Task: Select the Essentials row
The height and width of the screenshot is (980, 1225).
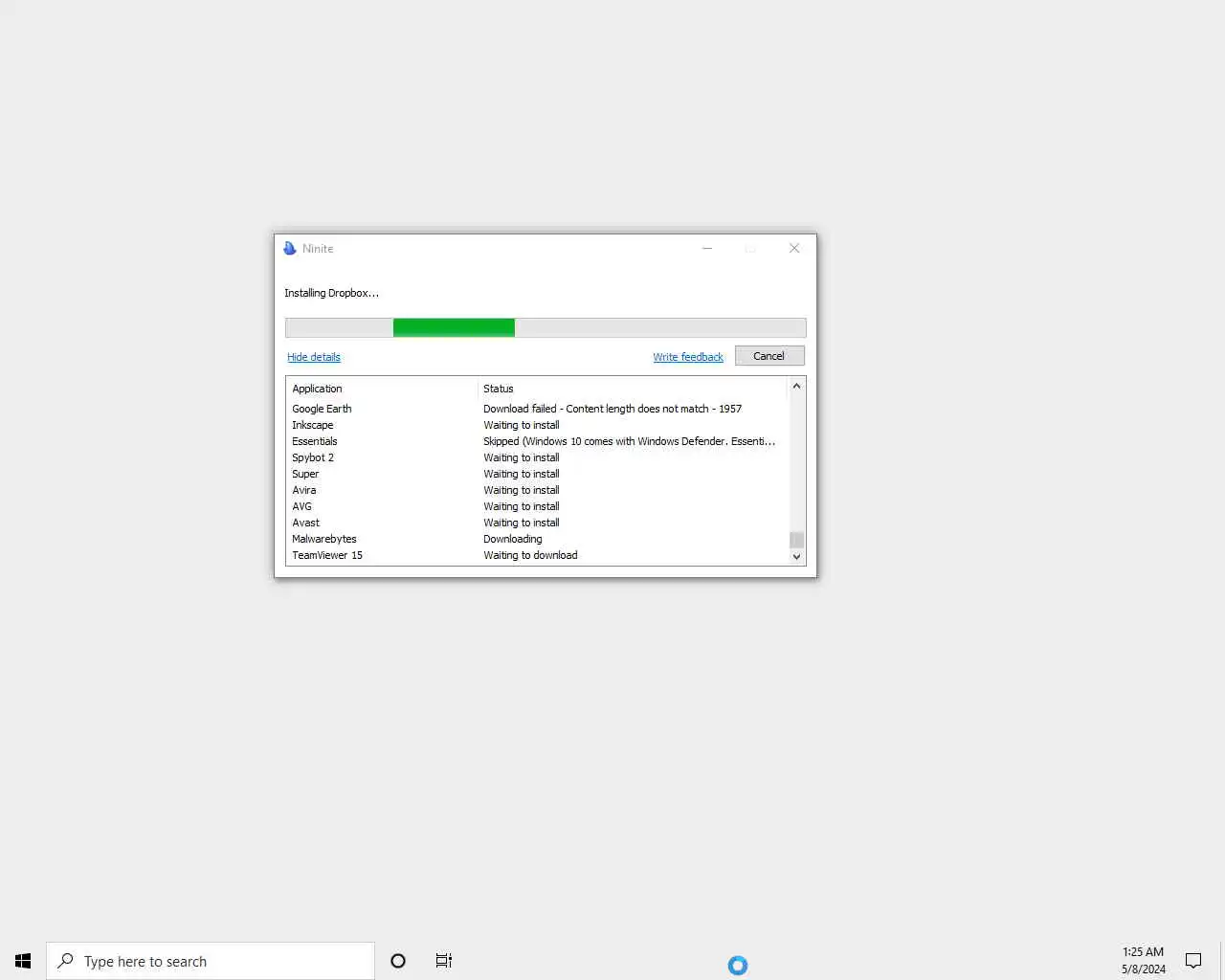Action: pos(537,441)
